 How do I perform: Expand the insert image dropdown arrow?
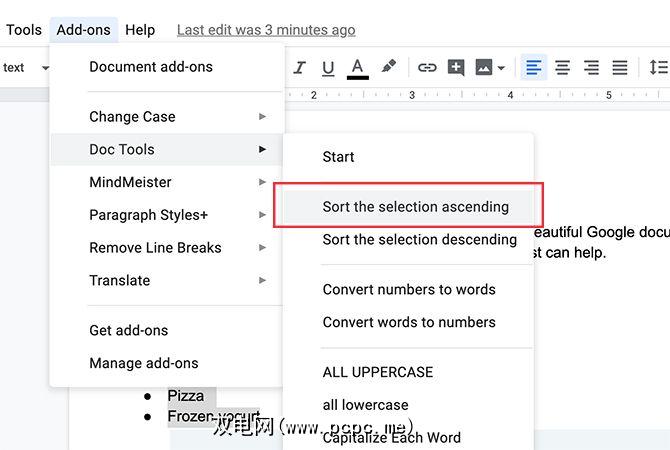pos(502,68)
